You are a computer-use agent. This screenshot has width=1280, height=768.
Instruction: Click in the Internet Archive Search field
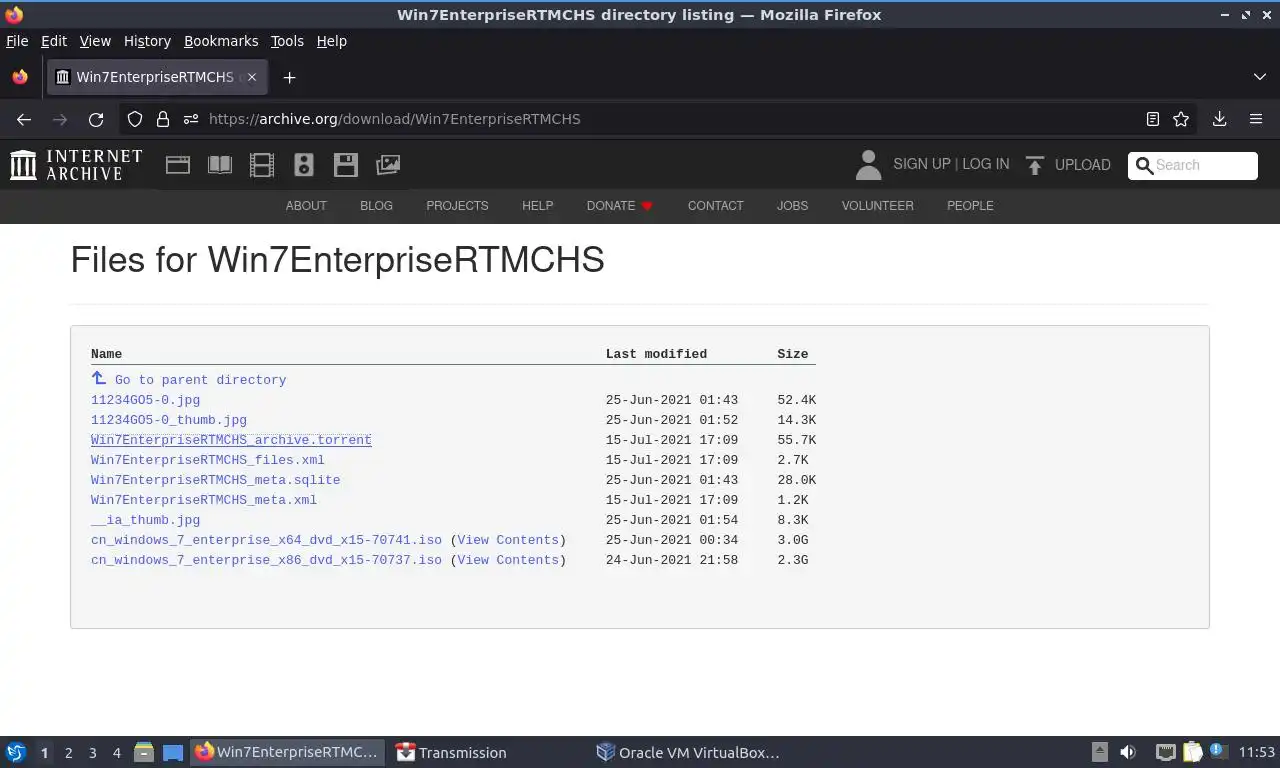point(1193,165)
